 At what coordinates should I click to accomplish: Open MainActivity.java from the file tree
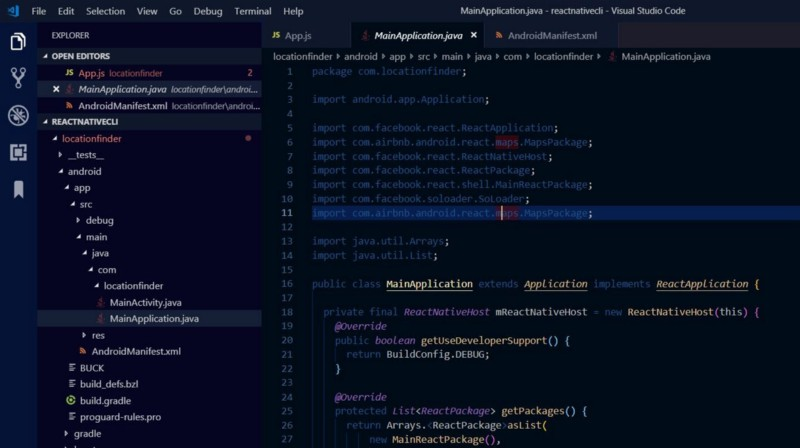(145, 302)
